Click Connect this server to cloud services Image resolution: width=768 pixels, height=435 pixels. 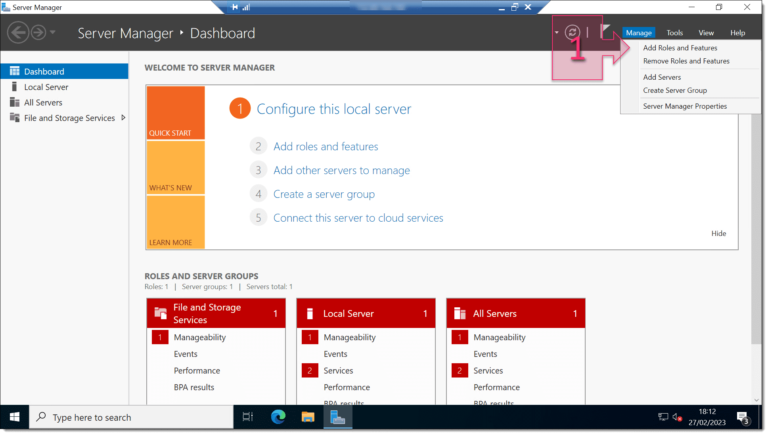click(x=358, y=218)
